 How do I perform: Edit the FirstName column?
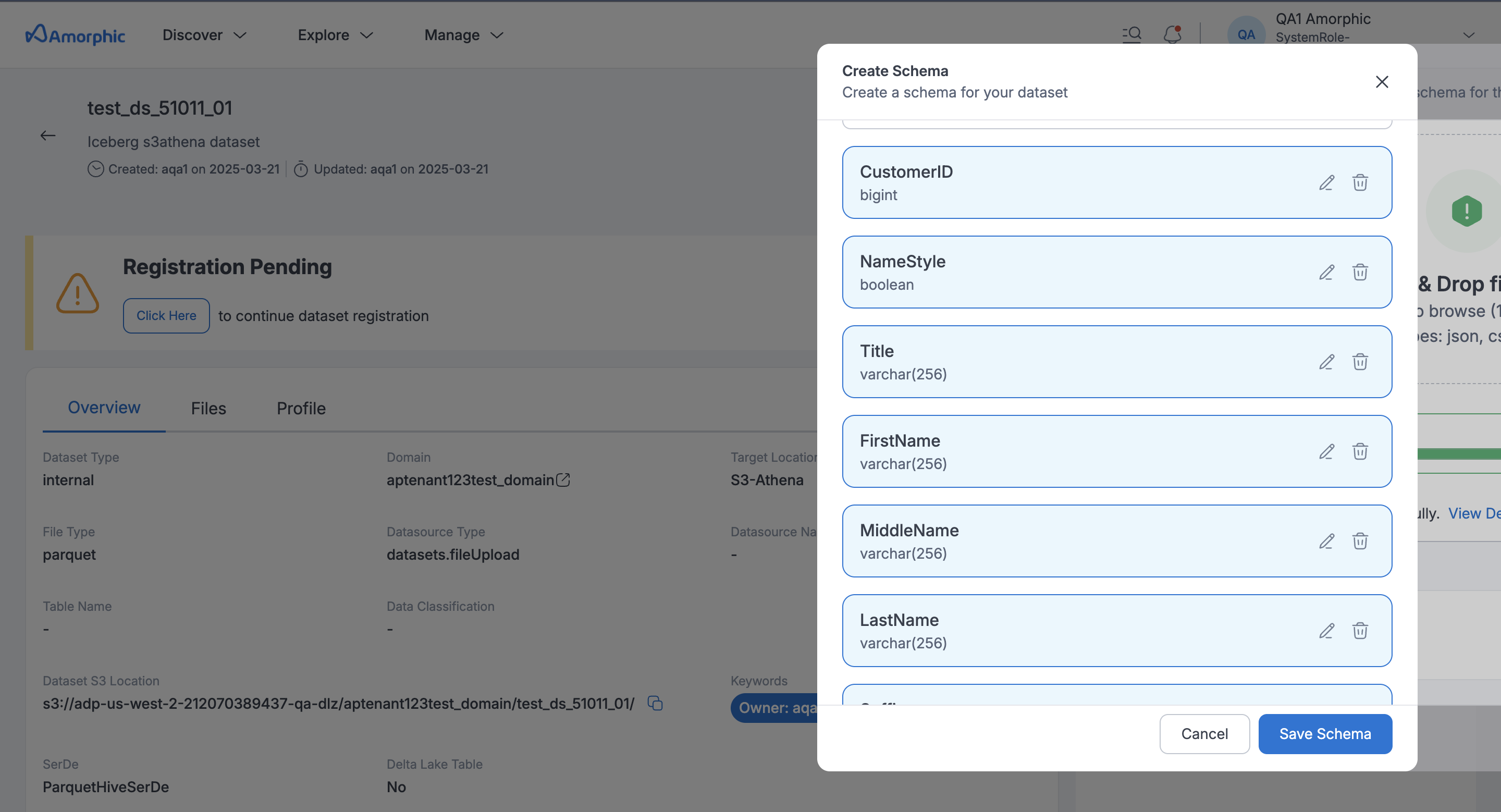tap(1327, 451)
